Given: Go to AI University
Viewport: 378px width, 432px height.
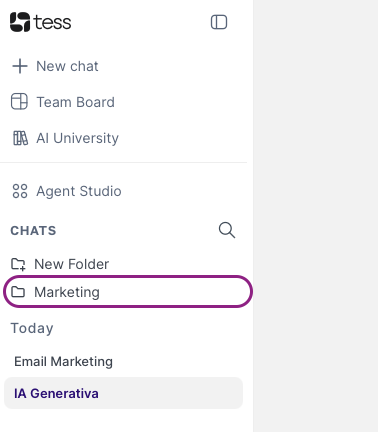Looking at the screenshot, I should coord(77,138).
